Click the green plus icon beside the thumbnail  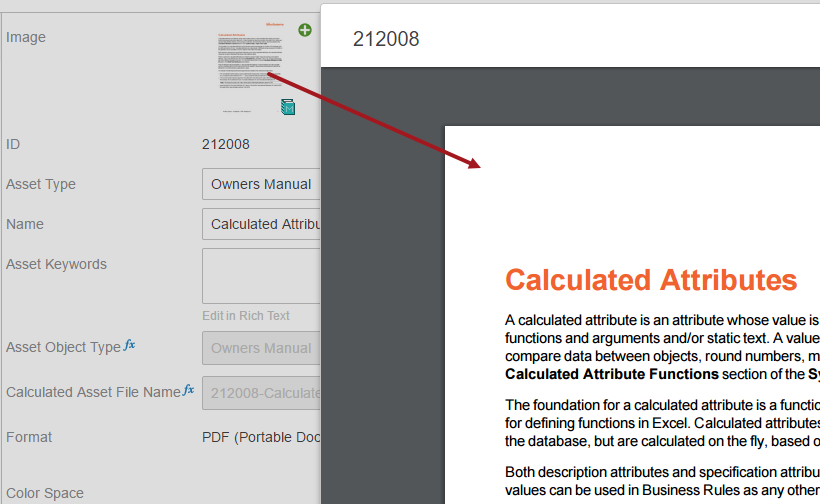click(x=305, y=30)
